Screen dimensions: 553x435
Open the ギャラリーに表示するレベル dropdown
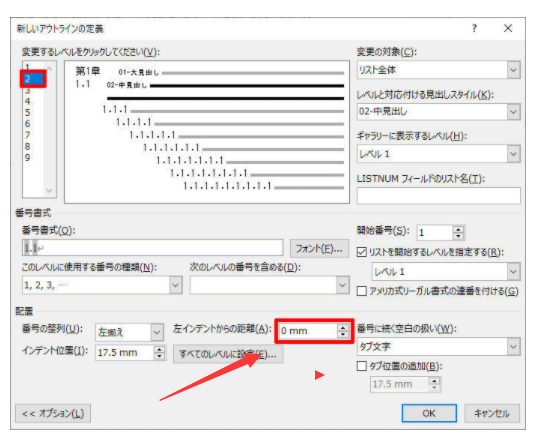tap(513, 154)
